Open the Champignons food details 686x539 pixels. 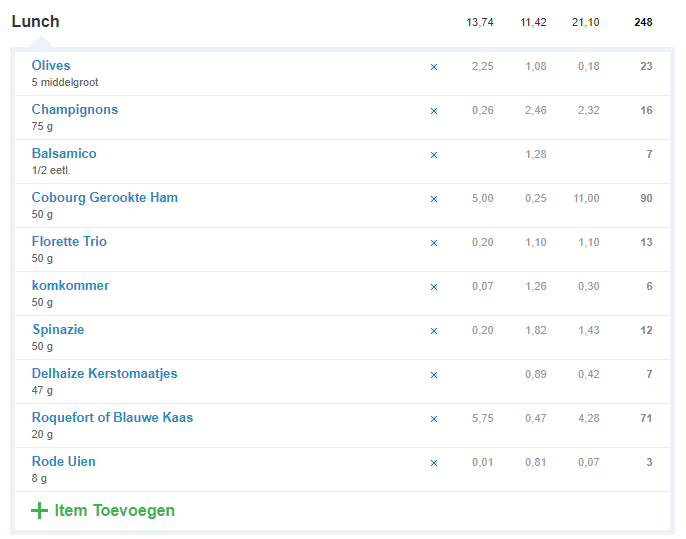[x=74, y=110]
